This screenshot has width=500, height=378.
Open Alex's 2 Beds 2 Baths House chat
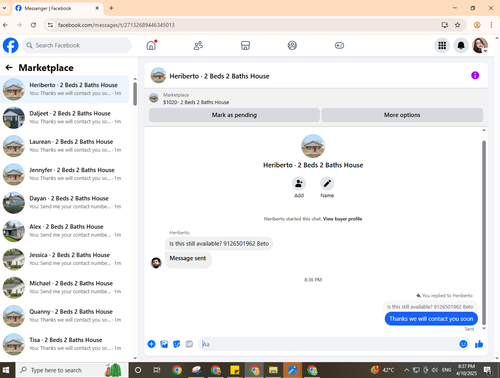[65, 231]
